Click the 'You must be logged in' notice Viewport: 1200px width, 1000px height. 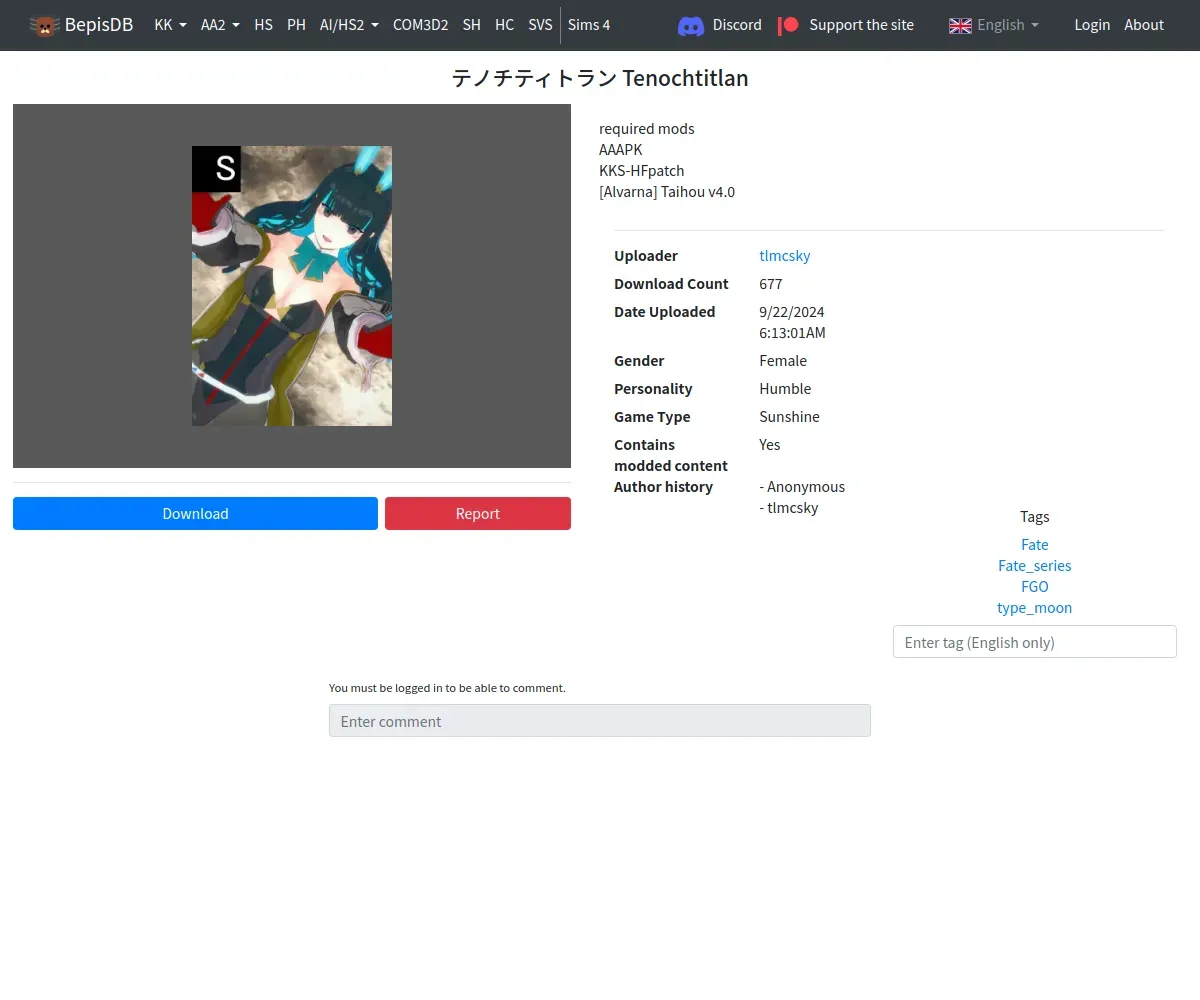click(447, 688)
